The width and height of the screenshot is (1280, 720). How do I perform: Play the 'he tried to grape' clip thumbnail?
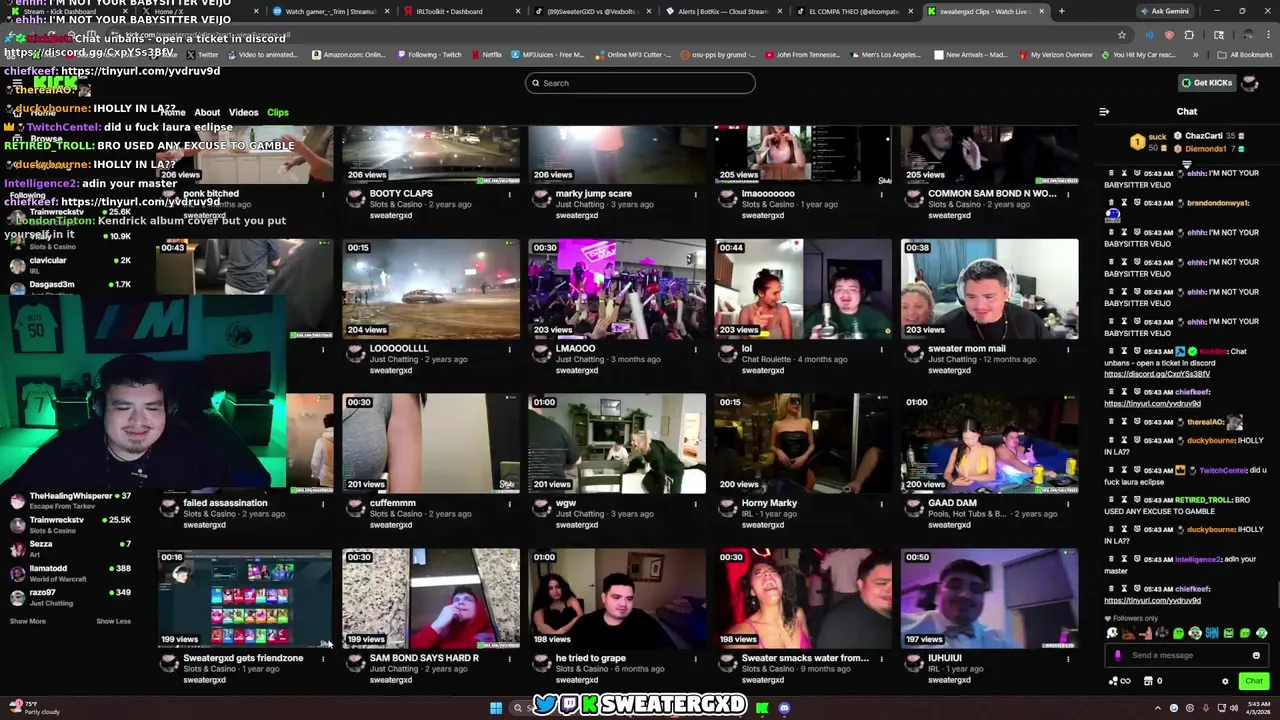(617, 598)
